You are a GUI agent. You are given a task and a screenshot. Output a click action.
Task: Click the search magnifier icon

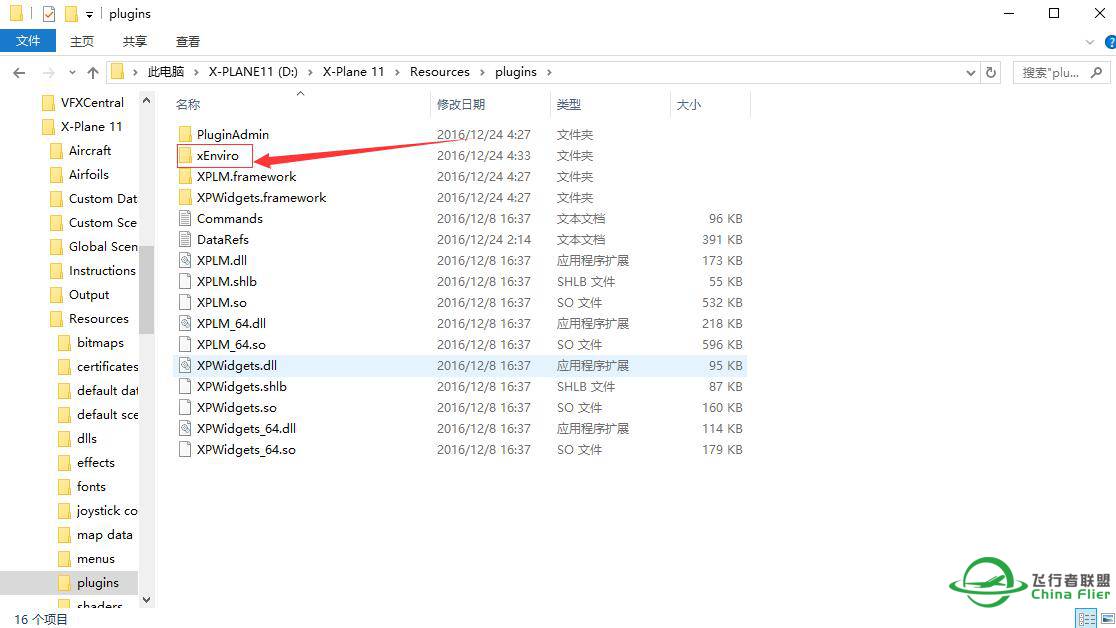[x=1097, y=72]
